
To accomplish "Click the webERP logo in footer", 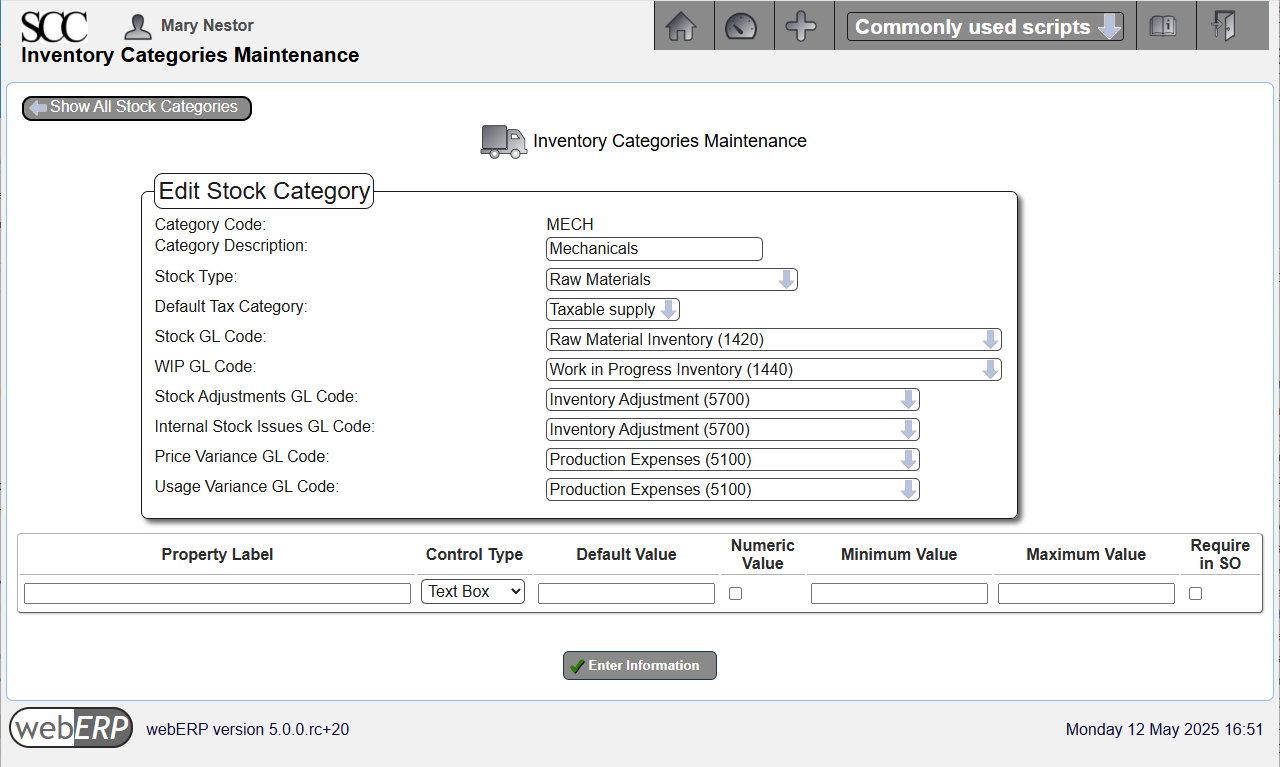I will pos(71,728).
